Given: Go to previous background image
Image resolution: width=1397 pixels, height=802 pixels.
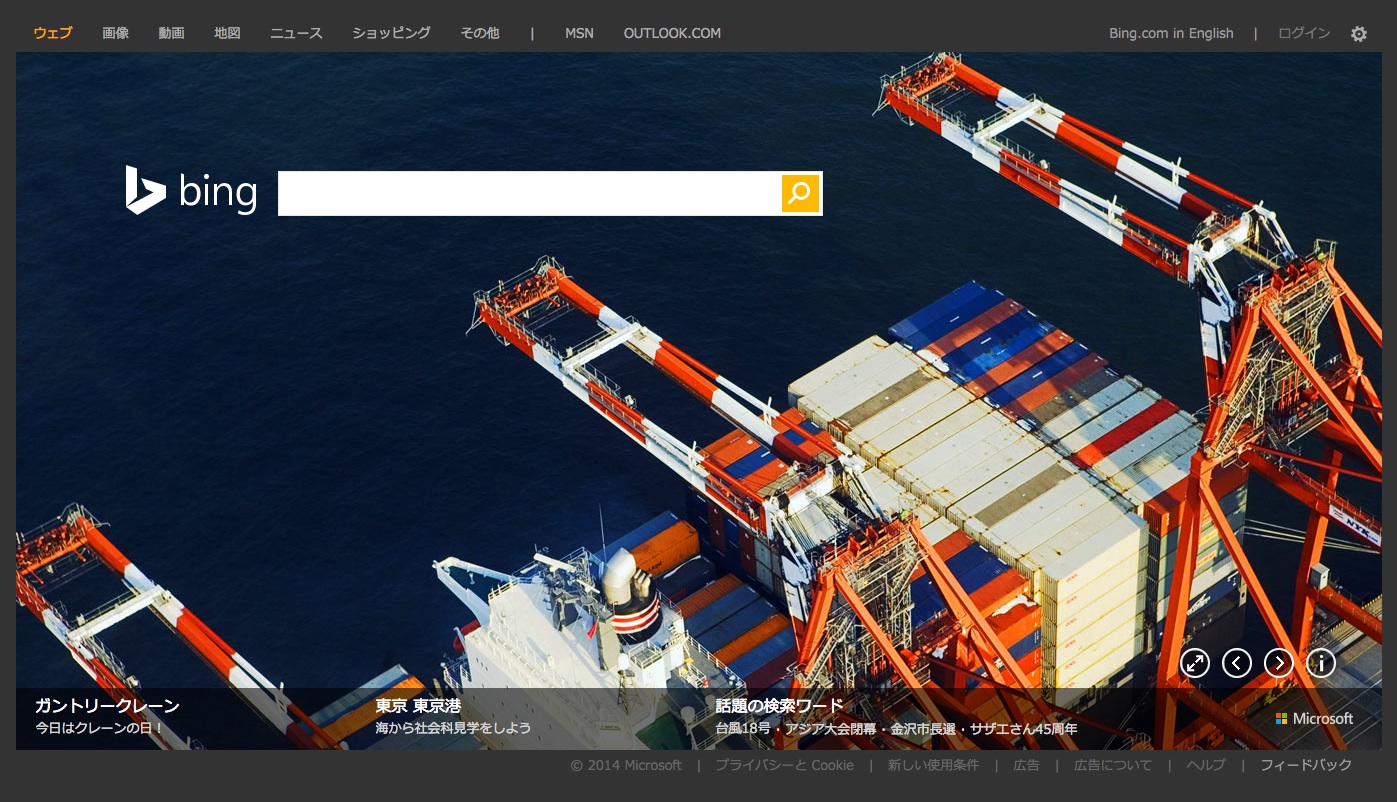Looking at the screenshot, I should pos(1237,663).
